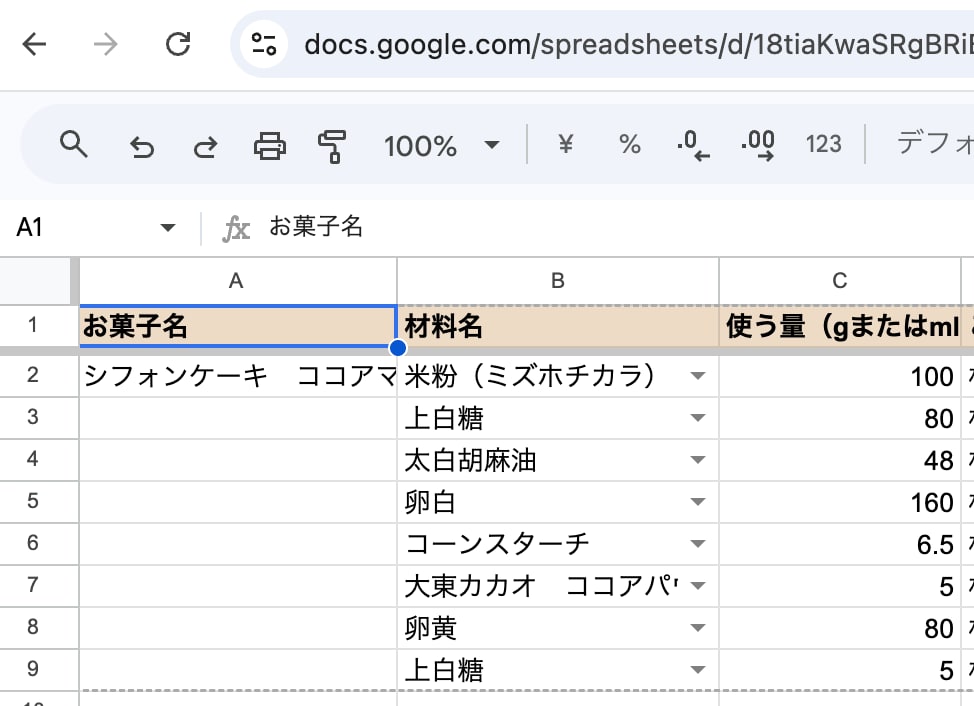Open the 123 more formats menu
This screenshot has width=974, height=706.
point(824,144)
